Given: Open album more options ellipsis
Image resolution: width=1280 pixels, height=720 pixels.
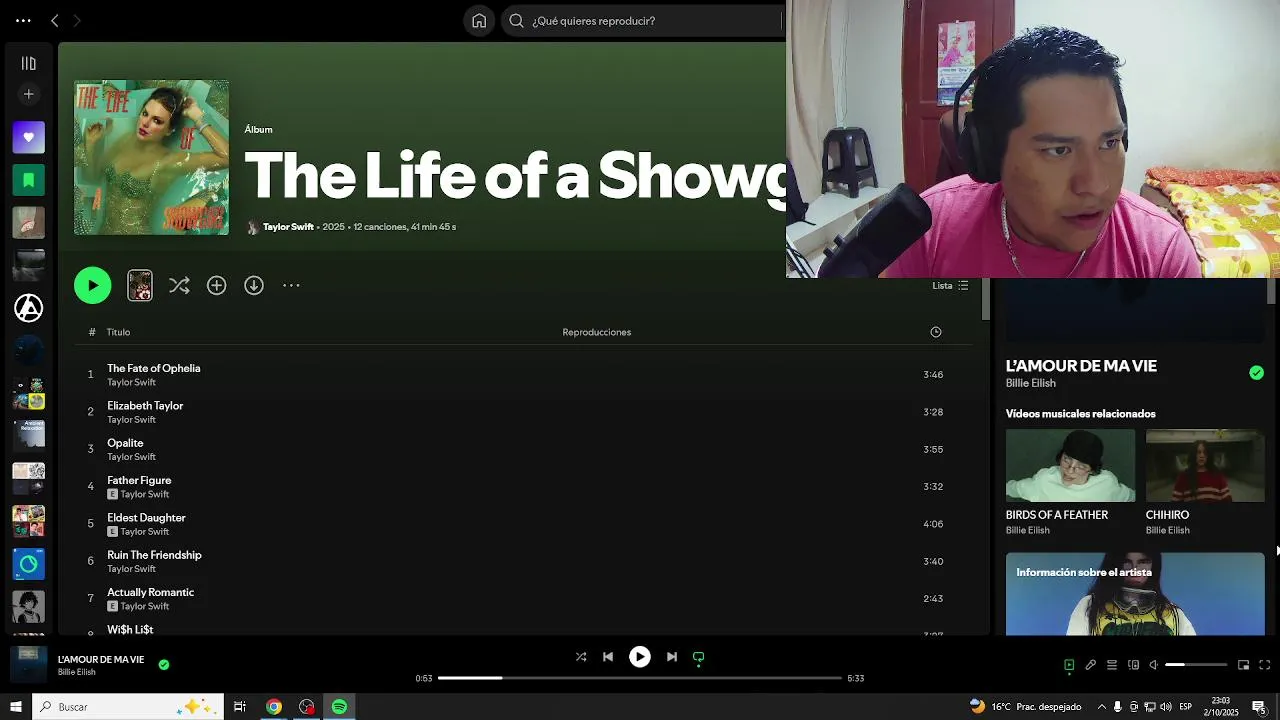Looking at the screenshot, I should [291, 285].
